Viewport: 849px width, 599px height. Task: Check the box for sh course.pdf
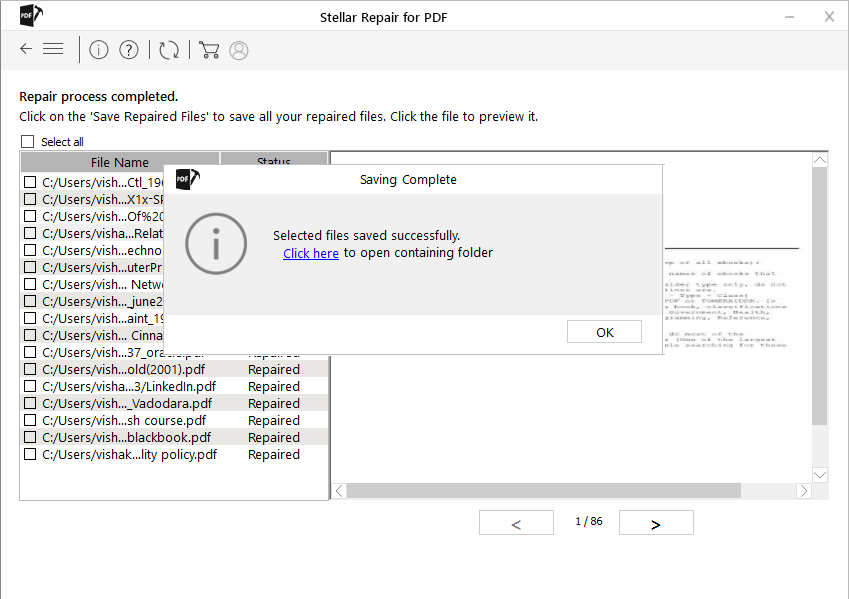(30, 420)
